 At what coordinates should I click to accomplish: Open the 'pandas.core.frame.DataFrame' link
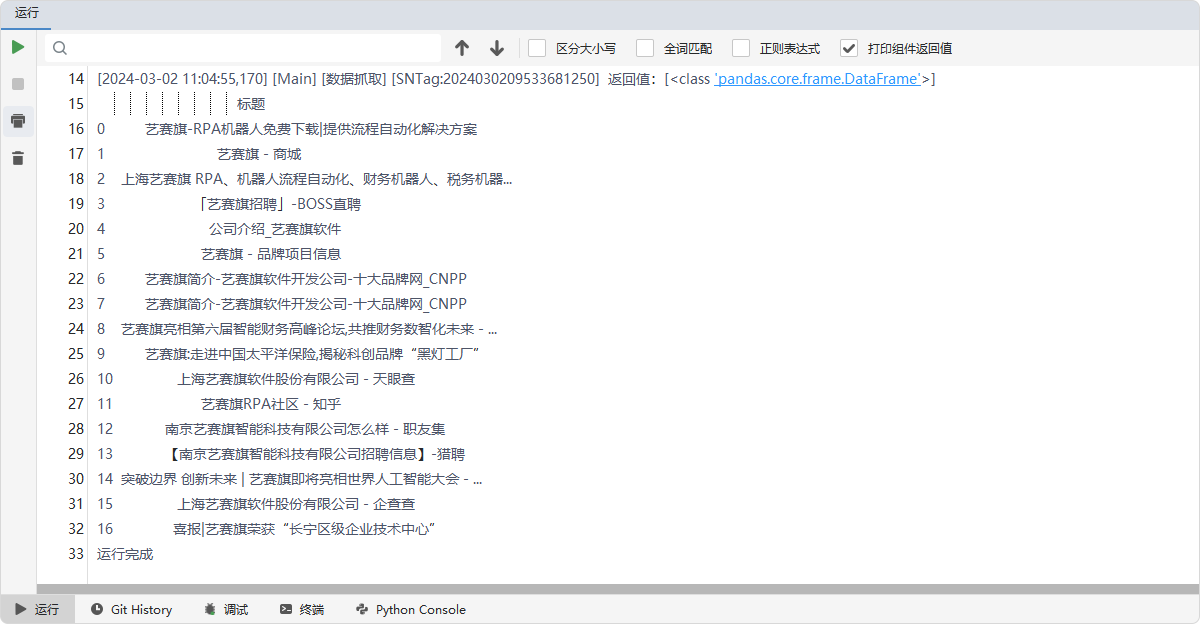pyautogui.click(x=818, y=79)
